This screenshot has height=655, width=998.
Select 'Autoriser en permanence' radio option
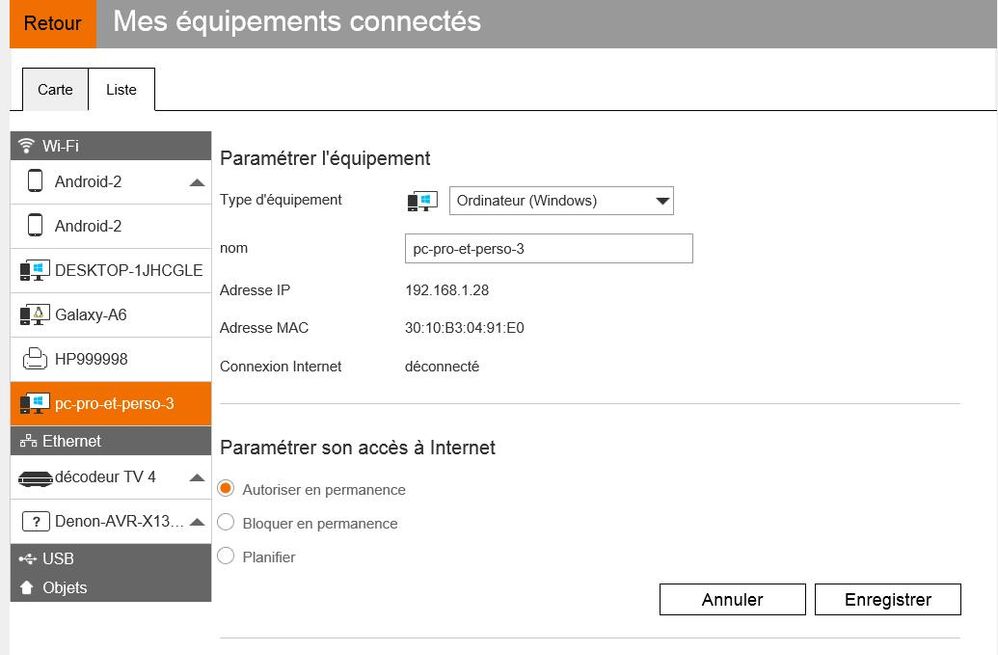point(226,489)
